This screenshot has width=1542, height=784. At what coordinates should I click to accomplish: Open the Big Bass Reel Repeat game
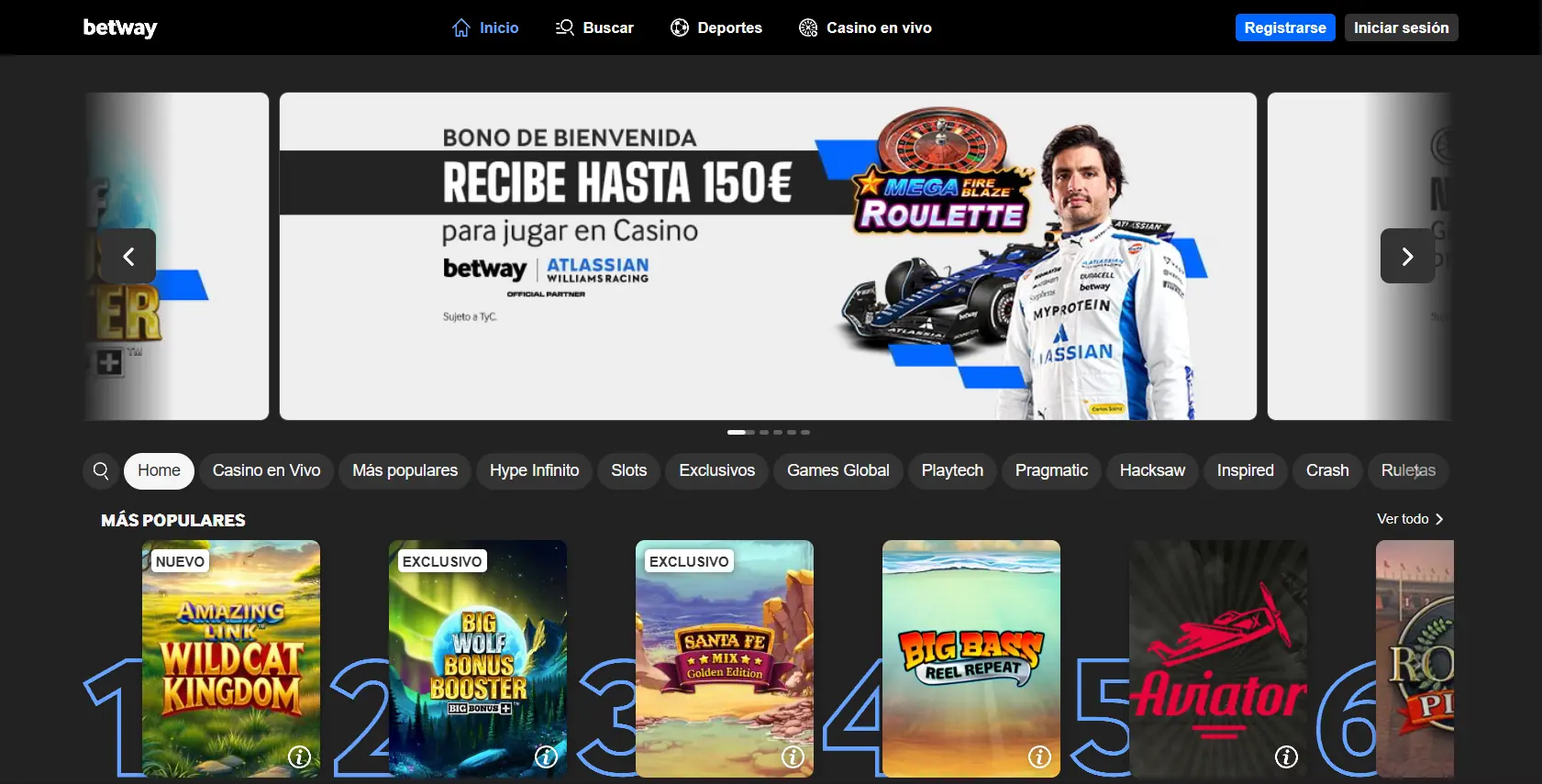click(971, 658)
